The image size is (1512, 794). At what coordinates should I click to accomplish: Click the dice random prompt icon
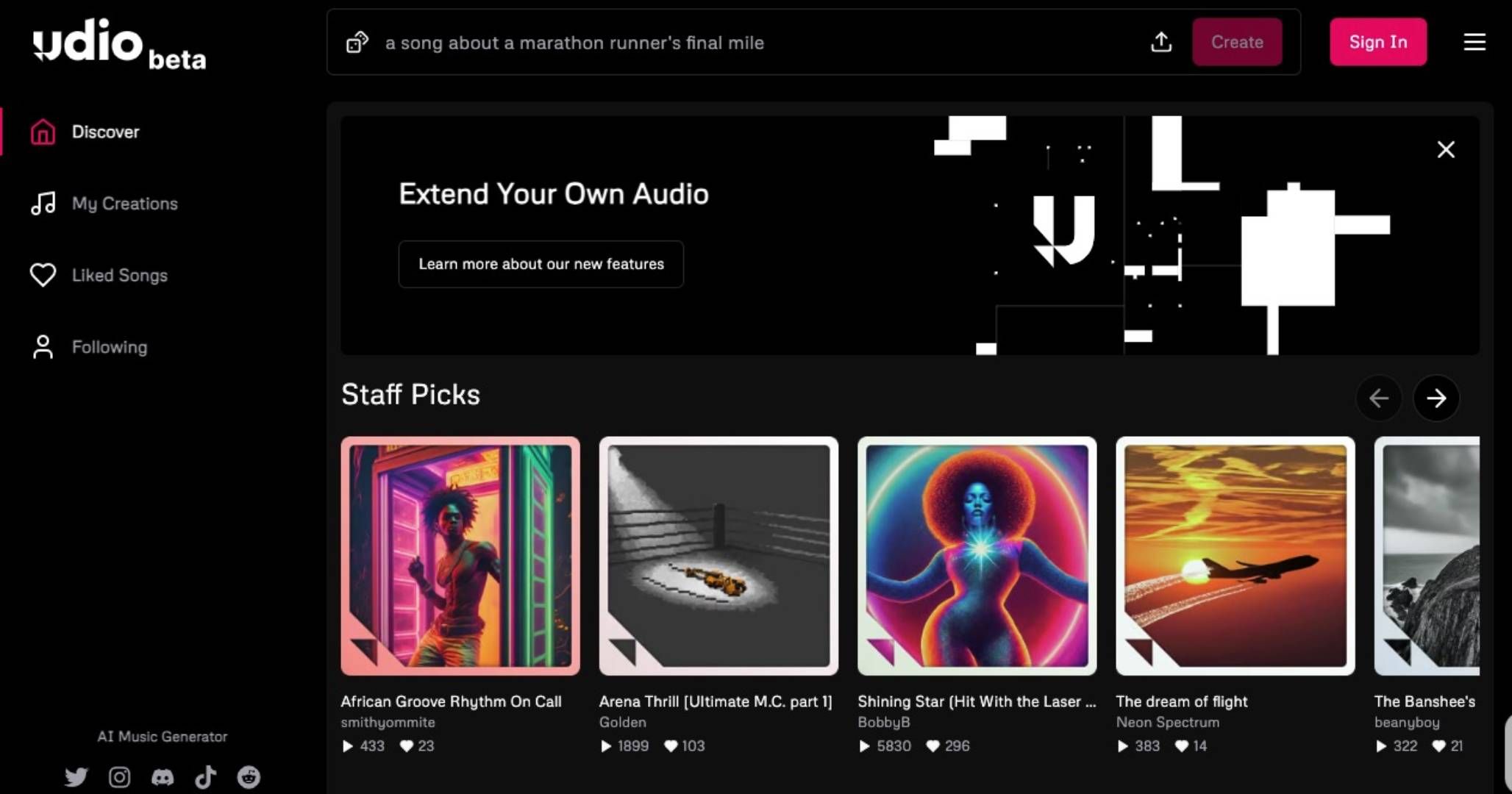tap(357, 43)
